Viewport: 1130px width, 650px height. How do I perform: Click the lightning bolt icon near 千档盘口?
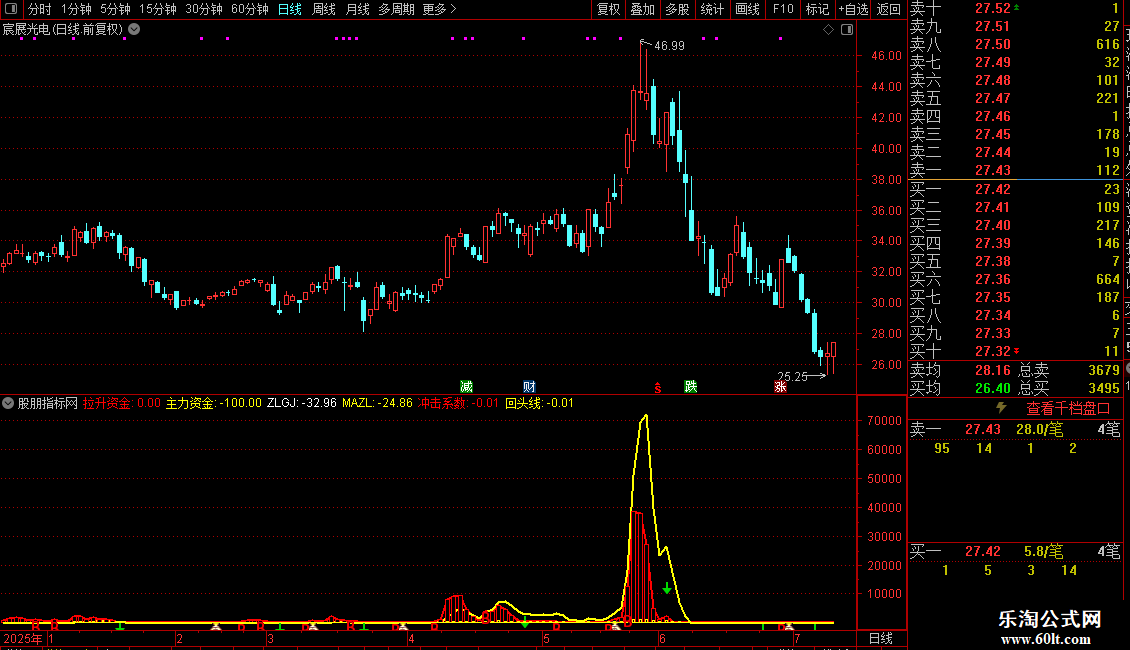pos(1001,408)
